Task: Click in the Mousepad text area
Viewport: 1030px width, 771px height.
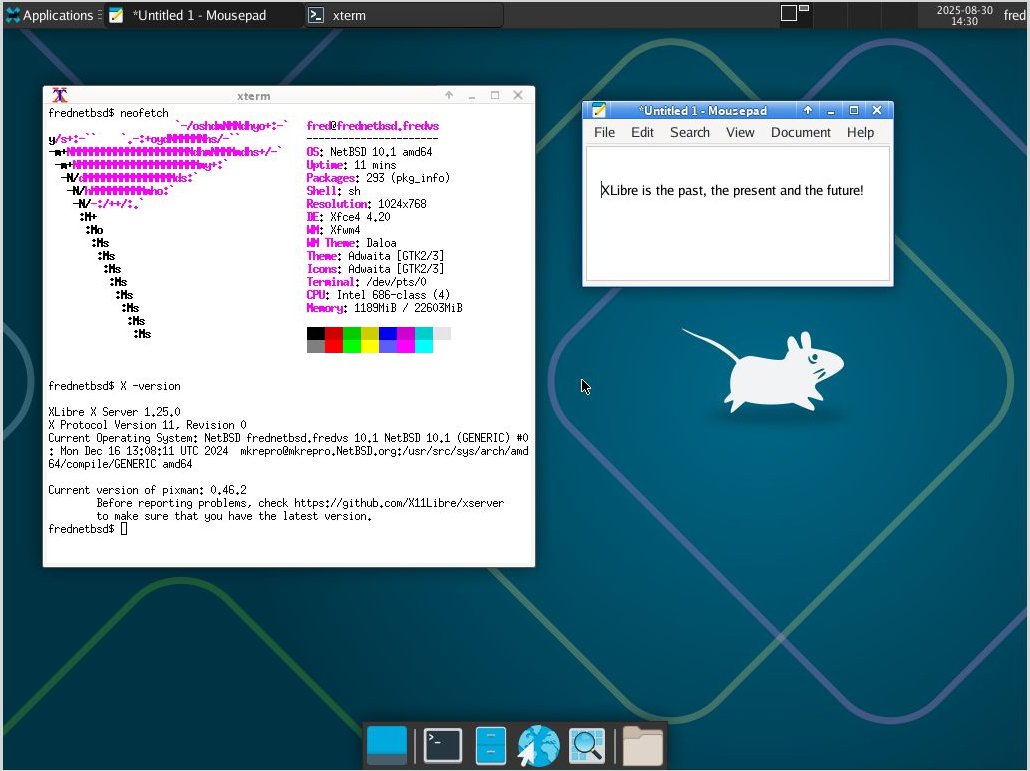Action: pos(738,214)
